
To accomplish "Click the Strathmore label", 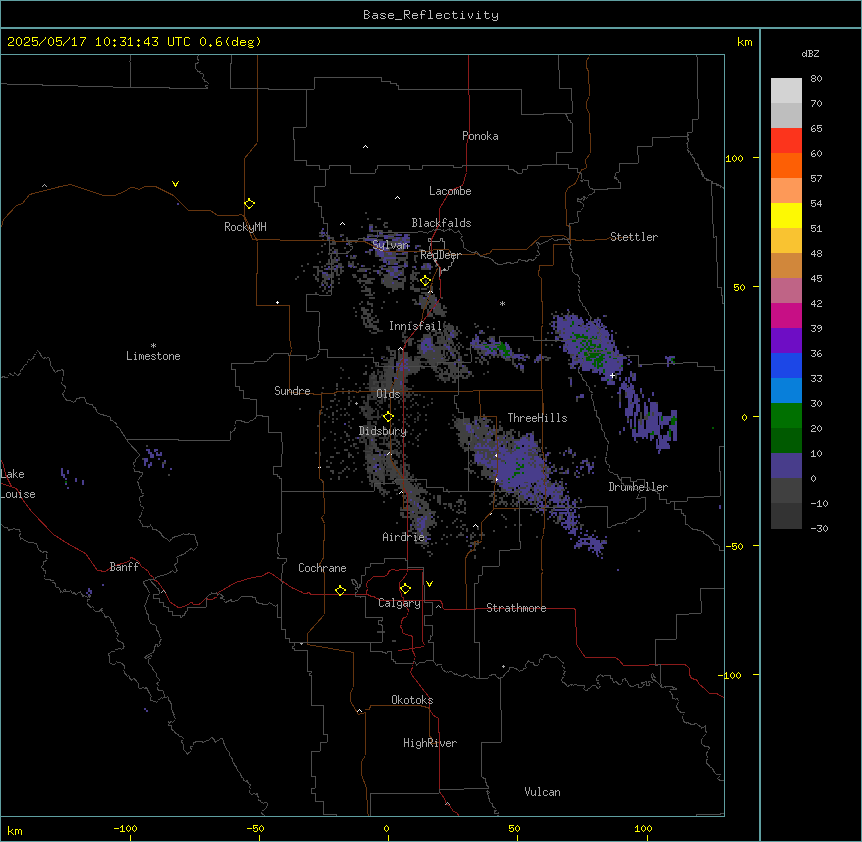I will click(516, 608).
